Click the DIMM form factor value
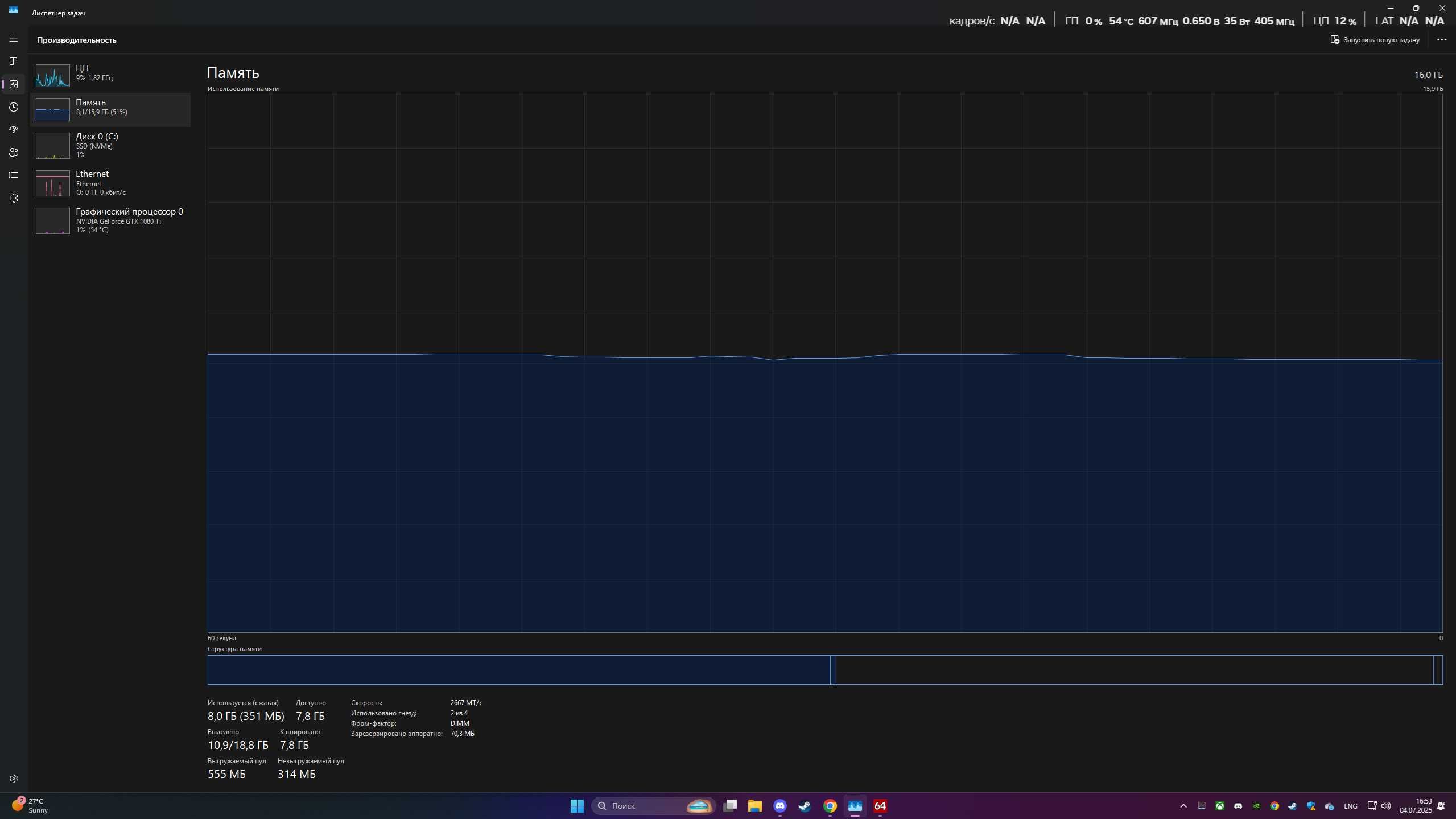Viewport: 1456px width, 819px height. tap(460, 723)
